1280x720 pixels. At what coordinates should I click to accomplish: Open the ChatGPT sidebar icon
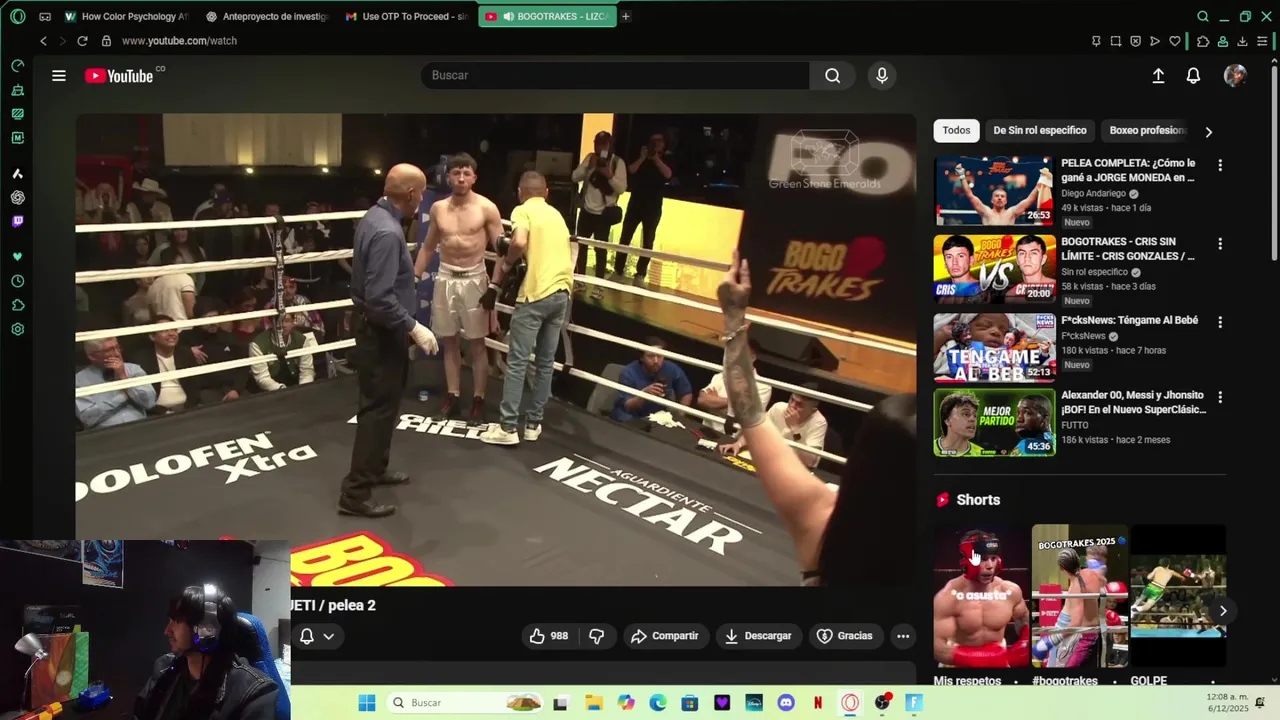(17, 198)
